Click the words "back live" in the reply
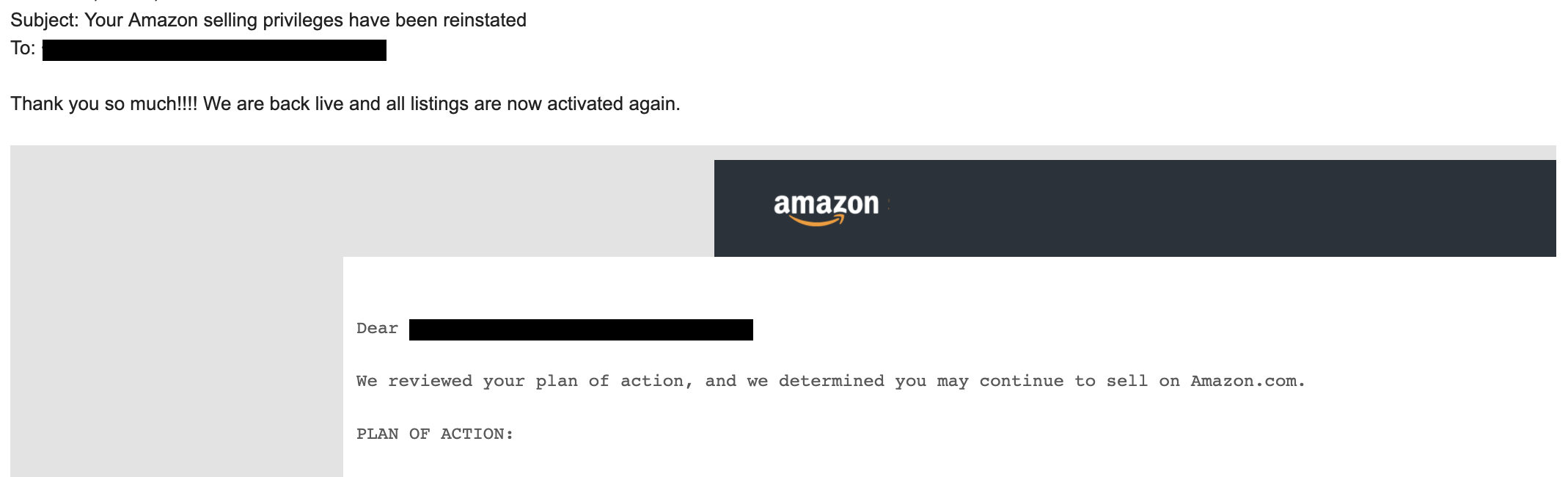 307,103
